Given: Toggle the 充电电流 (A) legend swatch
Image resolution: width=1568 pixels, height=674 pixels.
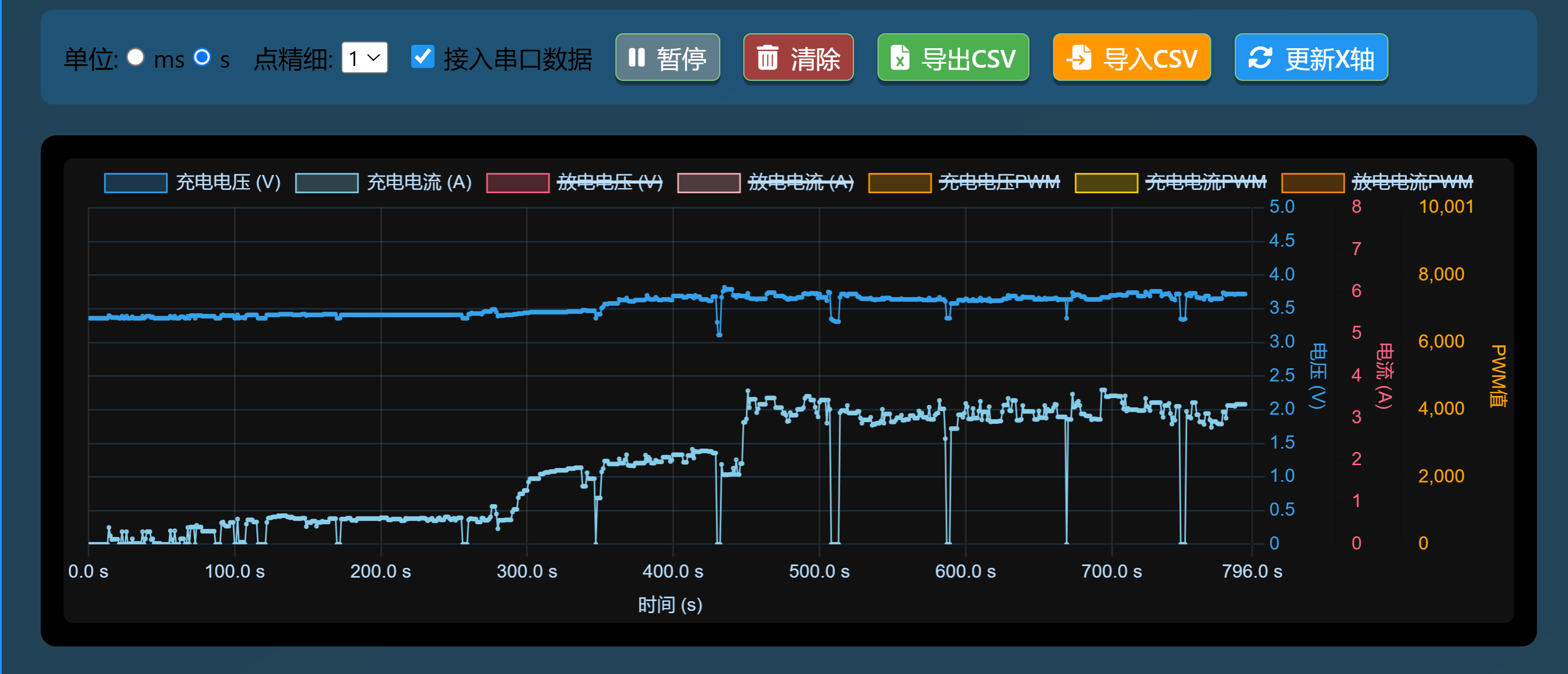Looking at the screenshot, I should coord(326,182).
